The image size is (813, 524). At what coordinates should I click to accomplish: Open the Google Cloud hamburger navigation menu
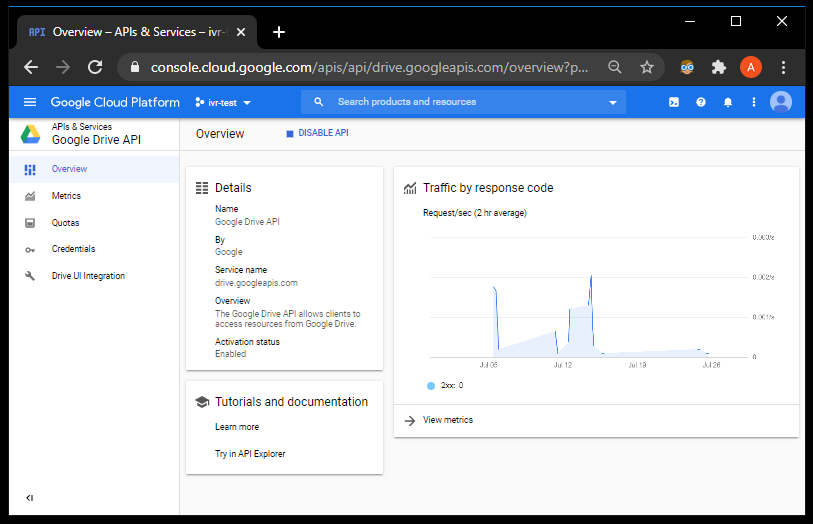click(30, 102)
